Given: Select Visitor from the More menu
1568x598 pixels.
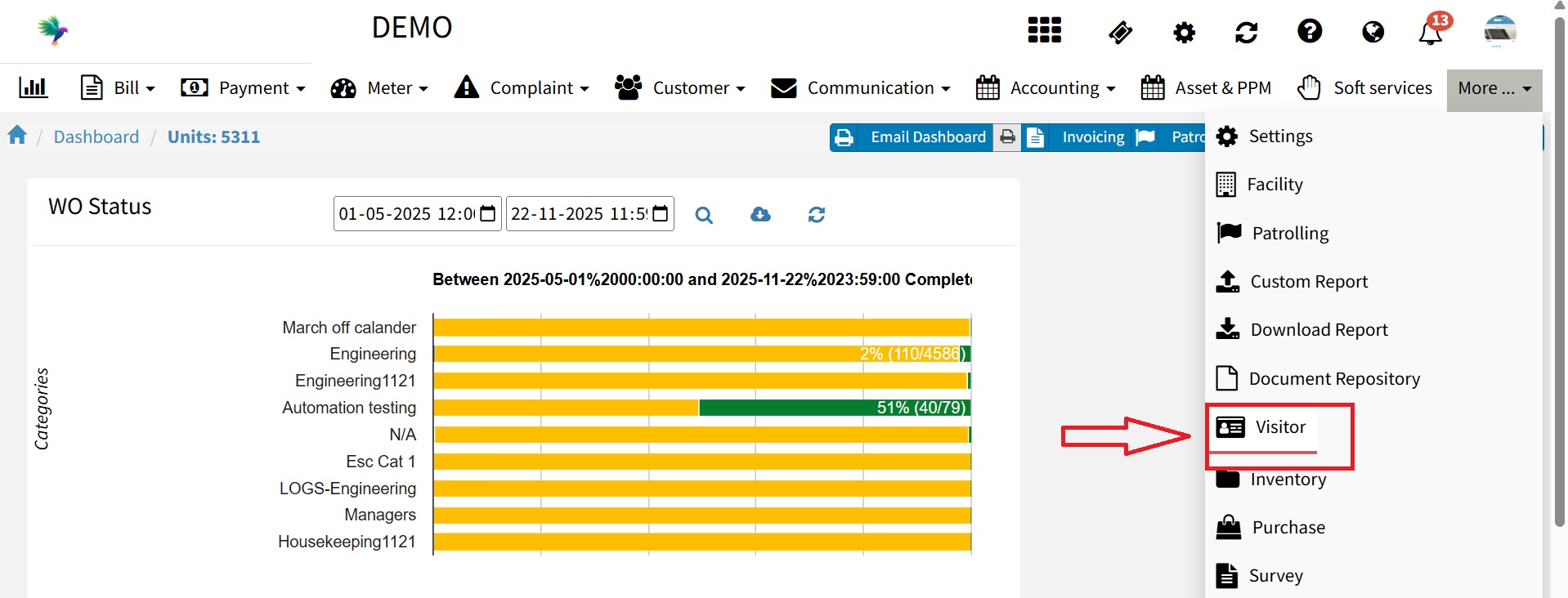Looking at the screenshot, I should pos(1279,427).
